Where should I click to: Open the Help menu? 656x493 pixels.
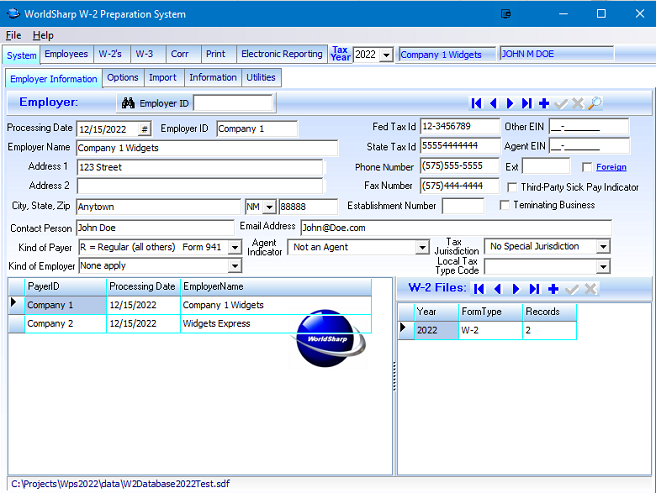point(43,36)
